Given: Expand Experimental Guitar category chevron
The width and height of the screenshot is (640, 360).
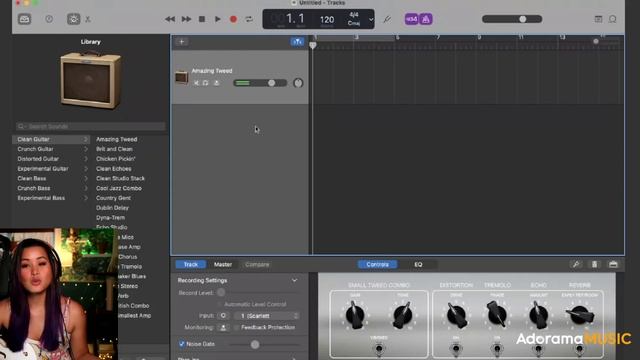Looking at the screenshot, I should pyautogui.click(x=86, y=169).
